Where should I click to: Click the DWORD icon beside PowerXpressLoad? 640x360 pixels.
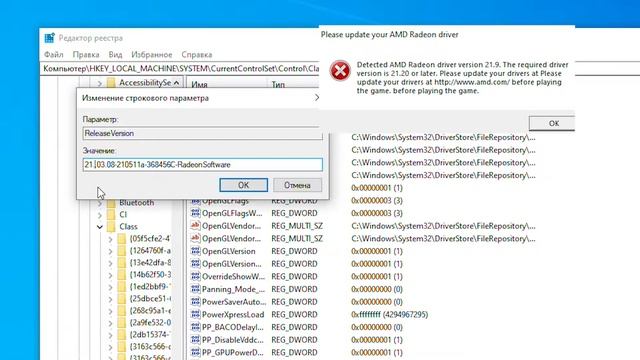(196, 314)
